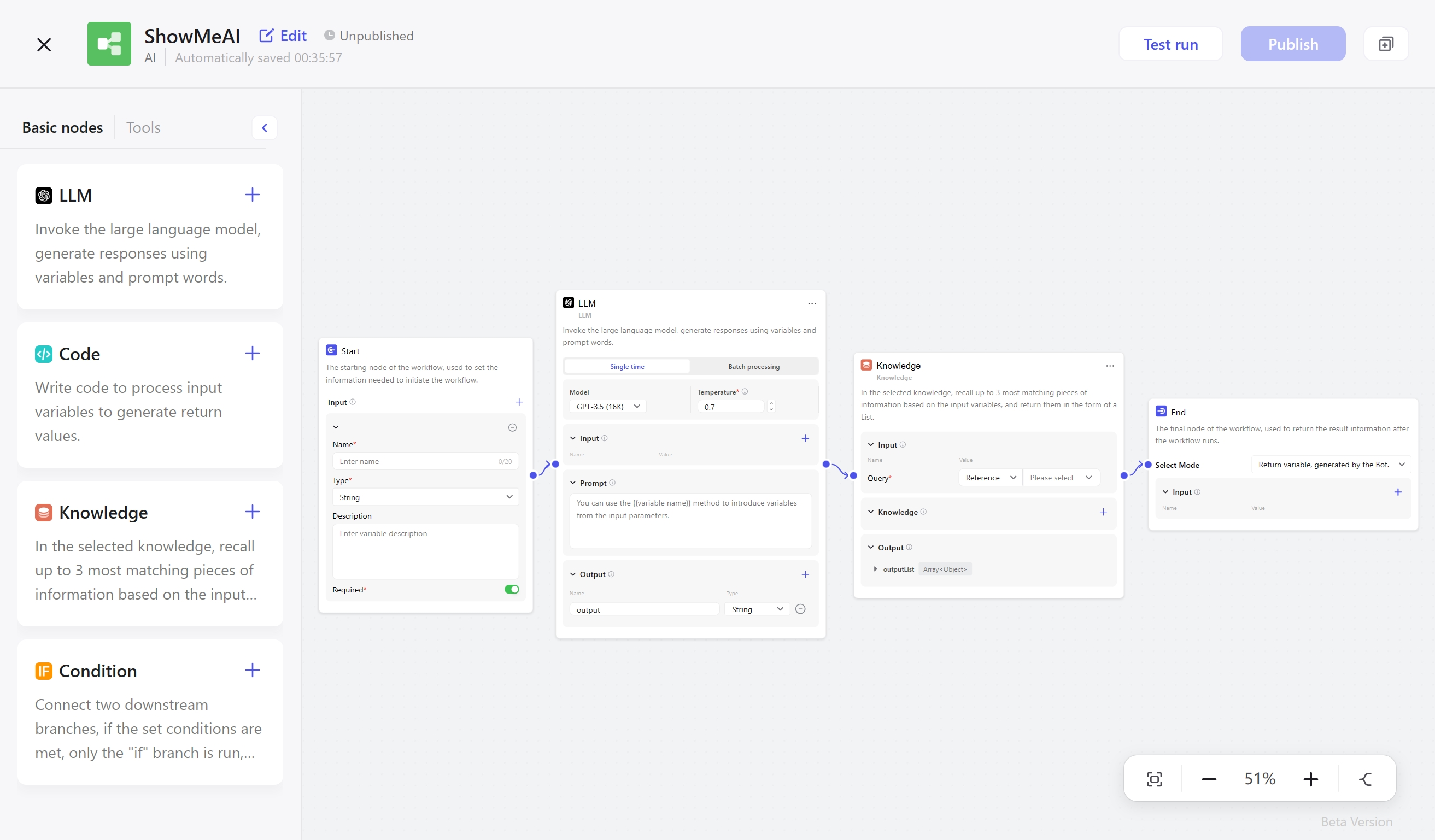Viewport: 1435px width, 840px height.
Task: Click the fit-to-screen icon in zoom bar
Action: pyautogui.click(x=1153, y=779)
